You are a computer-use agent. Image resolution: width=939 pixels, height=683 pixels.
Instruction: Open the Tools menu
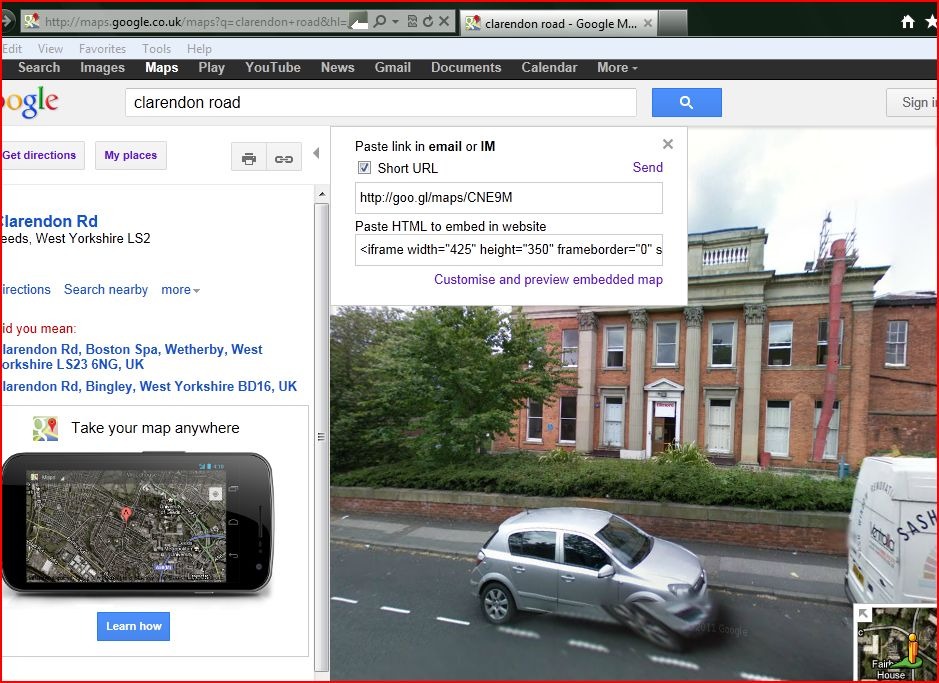pyautogui.click(x=156, y=48)
